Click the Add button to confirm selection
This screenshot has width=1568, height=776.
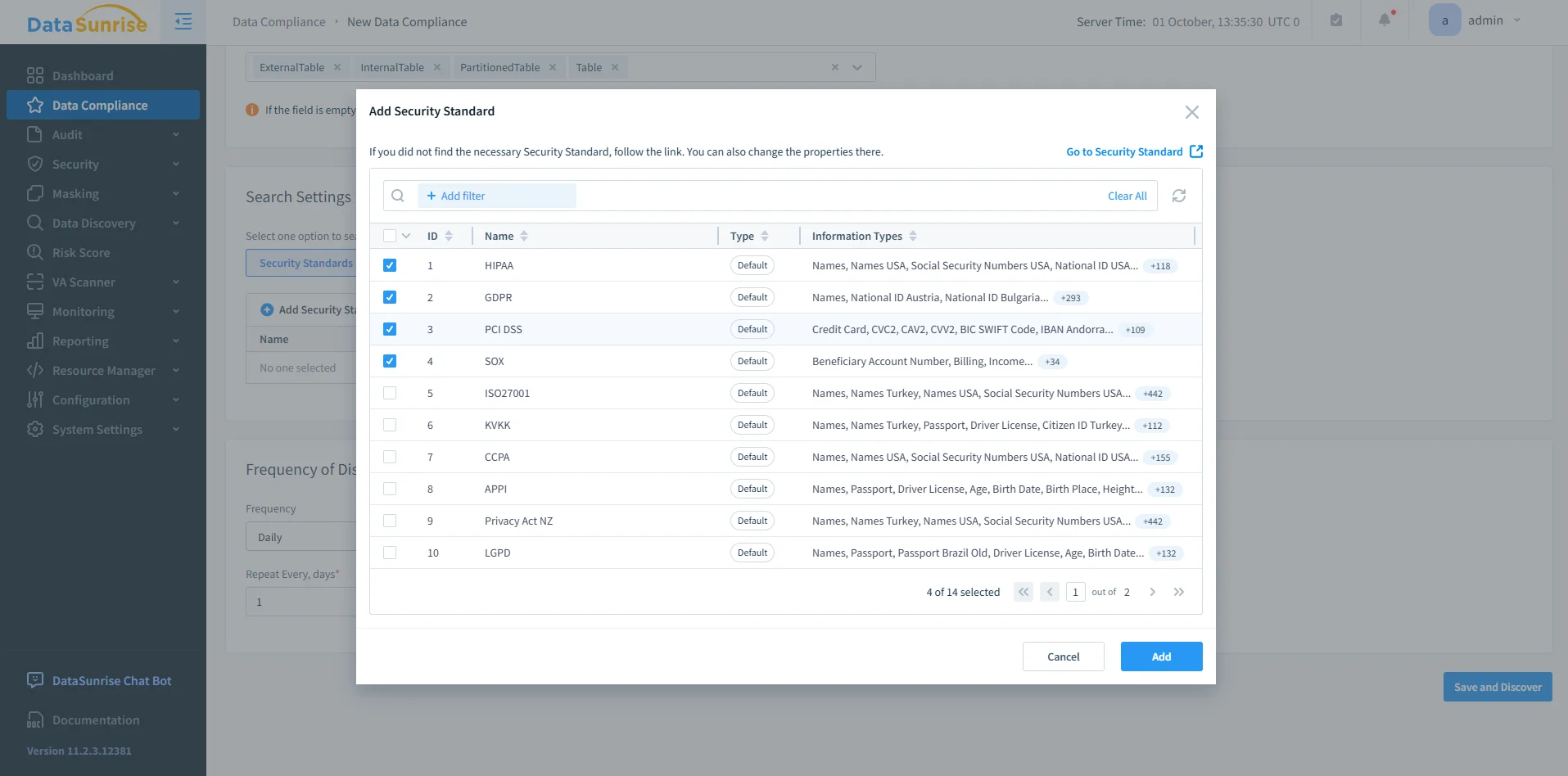(1160, 656)
